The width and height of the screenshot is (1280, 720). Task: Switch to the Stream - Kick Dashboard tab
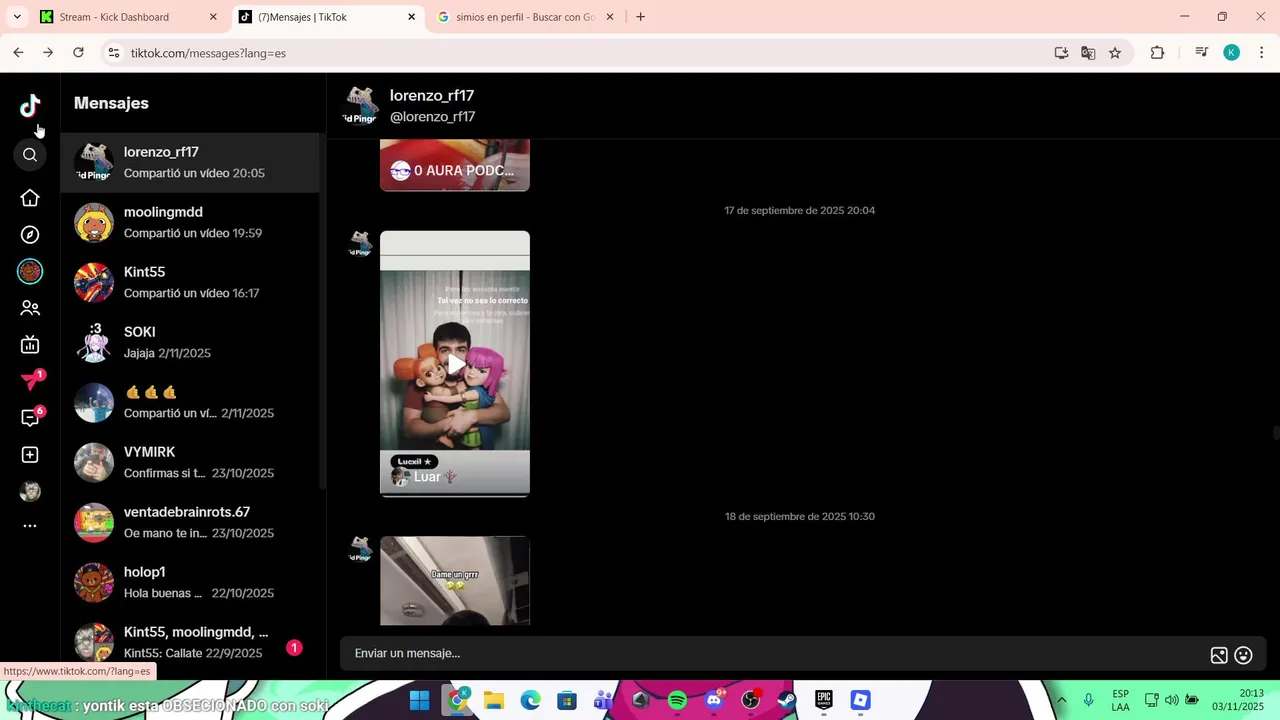pyautogui.click(x=127, y=17)
